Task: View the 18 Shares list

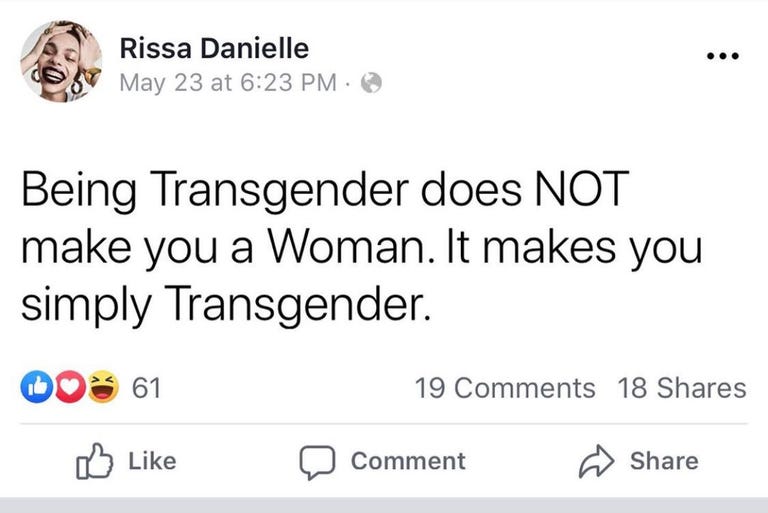Action: (682, 388)
